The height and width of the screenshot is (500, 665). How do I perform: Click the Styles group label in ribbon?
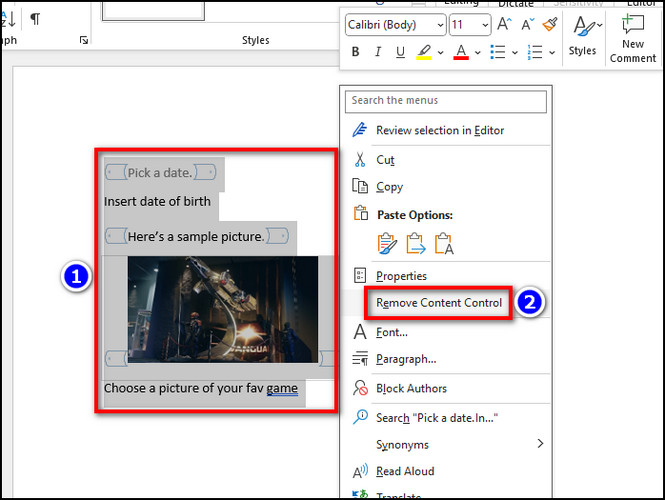pos(255,40)
